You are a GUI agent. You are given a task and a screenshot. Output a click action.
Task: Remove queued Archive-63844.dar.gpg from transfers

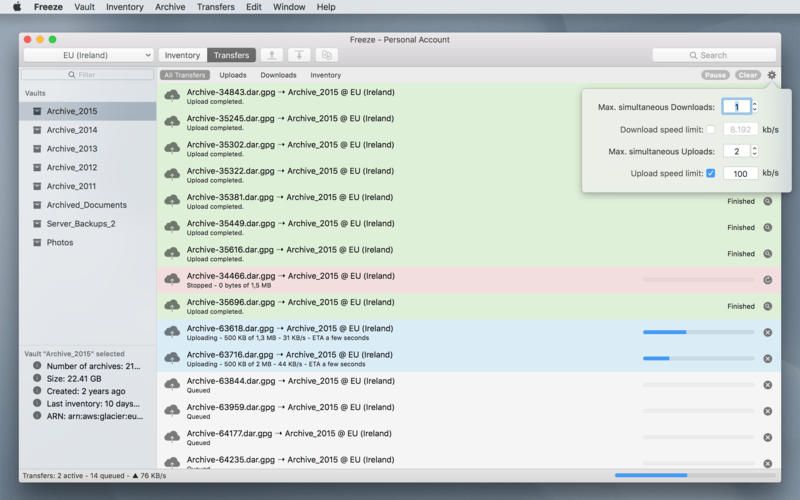pyautogui.click(x=768, y=385)
